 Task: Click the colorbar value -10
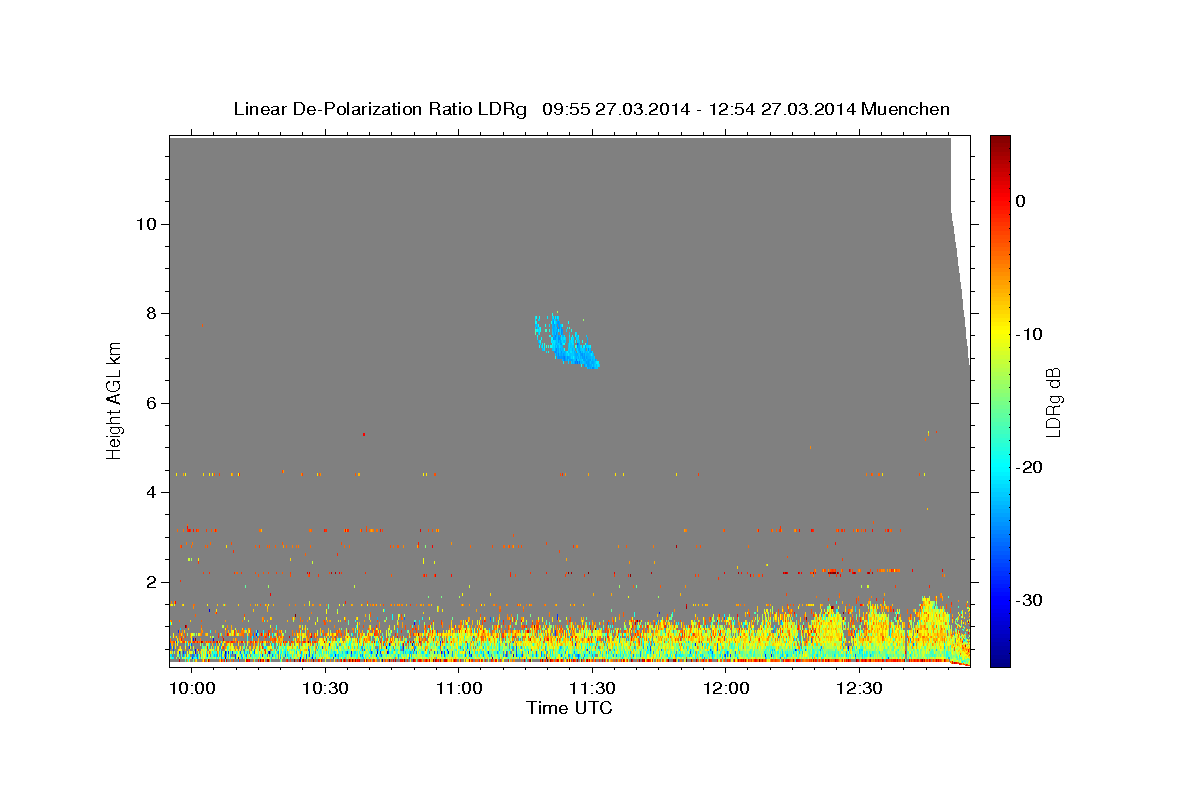[1030, 334]
